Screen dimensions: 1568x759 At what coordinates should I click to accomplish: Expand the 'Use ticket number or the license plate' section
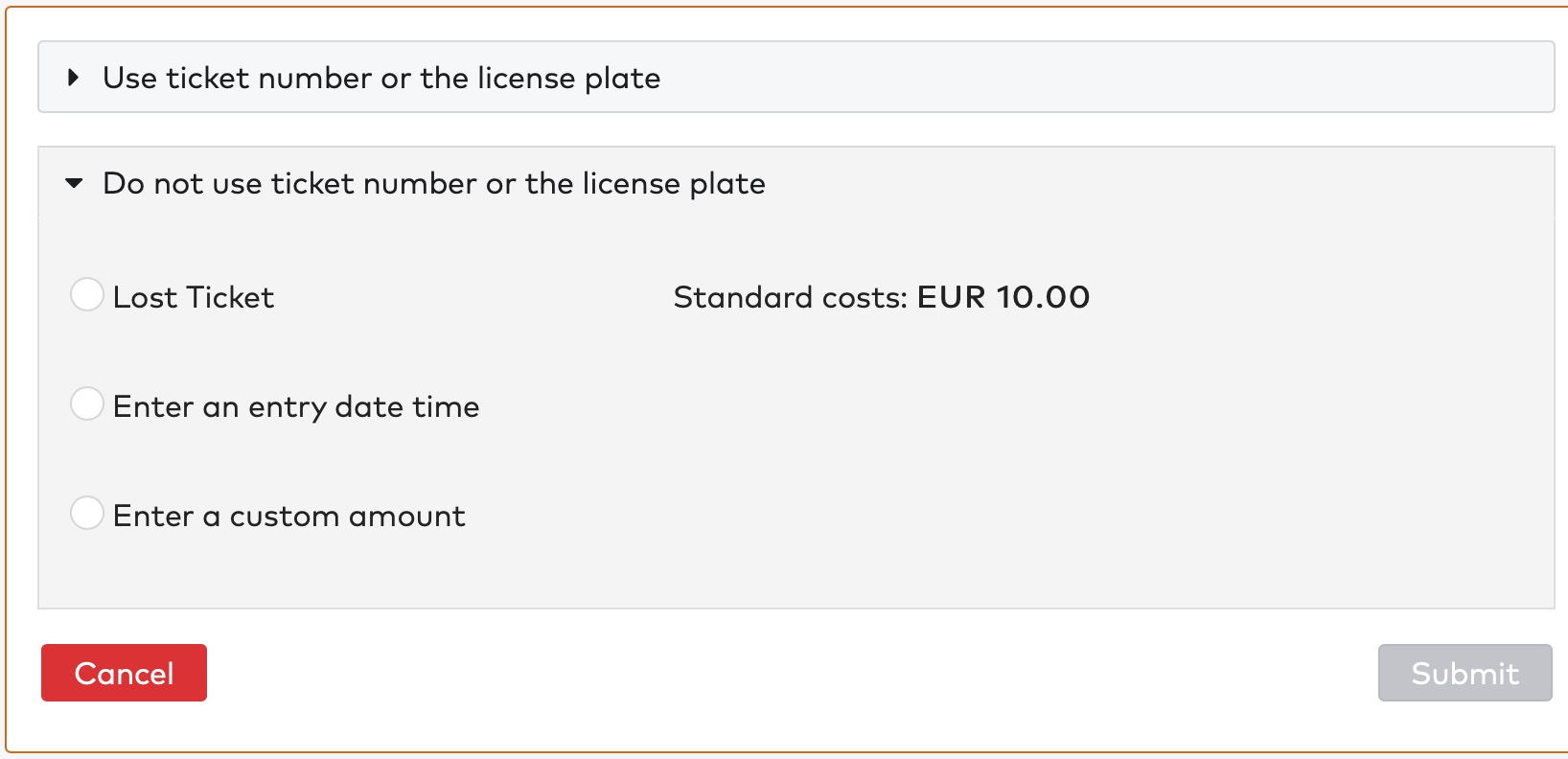click(x=383, y=78)
